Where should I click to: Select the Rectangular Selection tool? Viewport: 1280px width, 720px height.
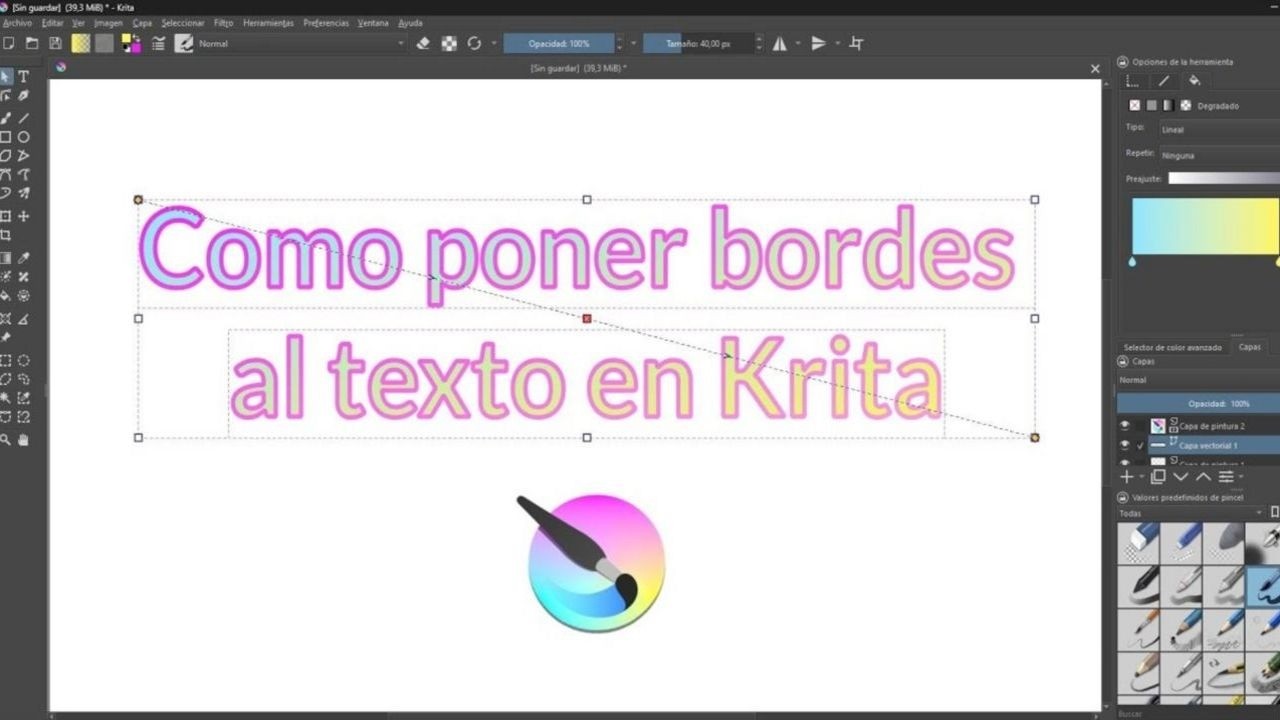pyautogui.click(x=6, y=360)
